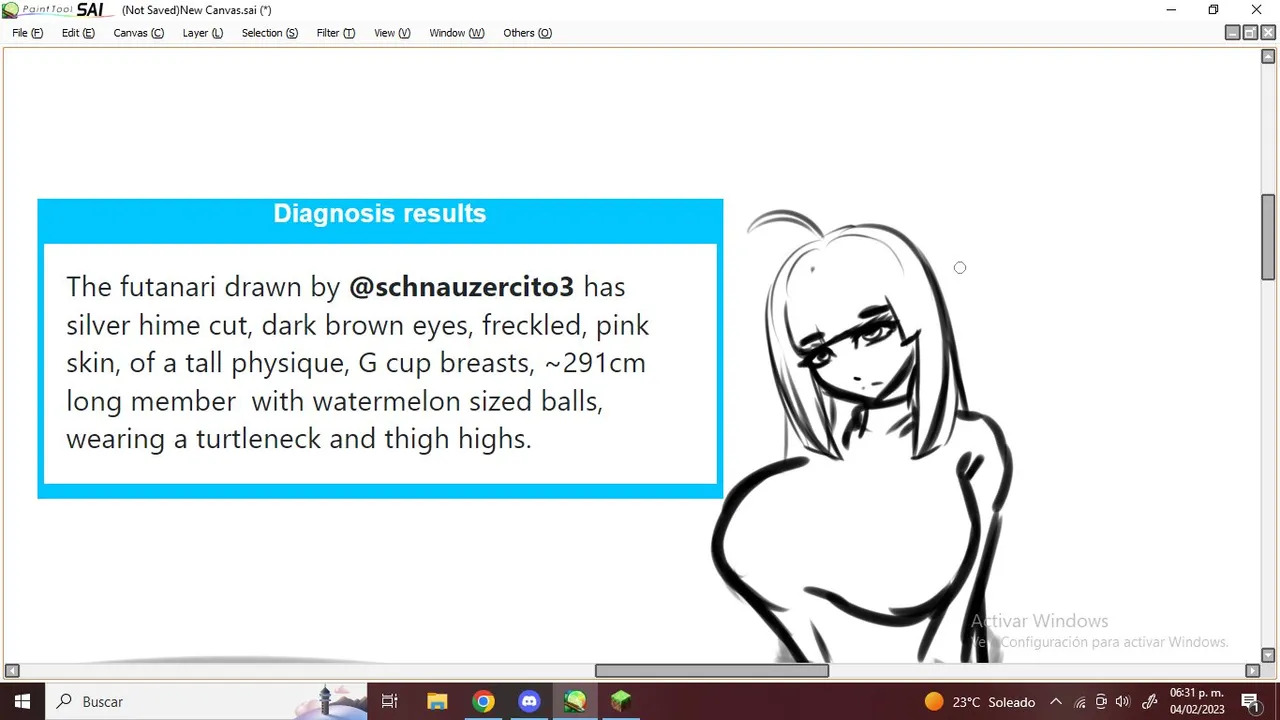Click vertical scrollbar up arrow

1268,57
